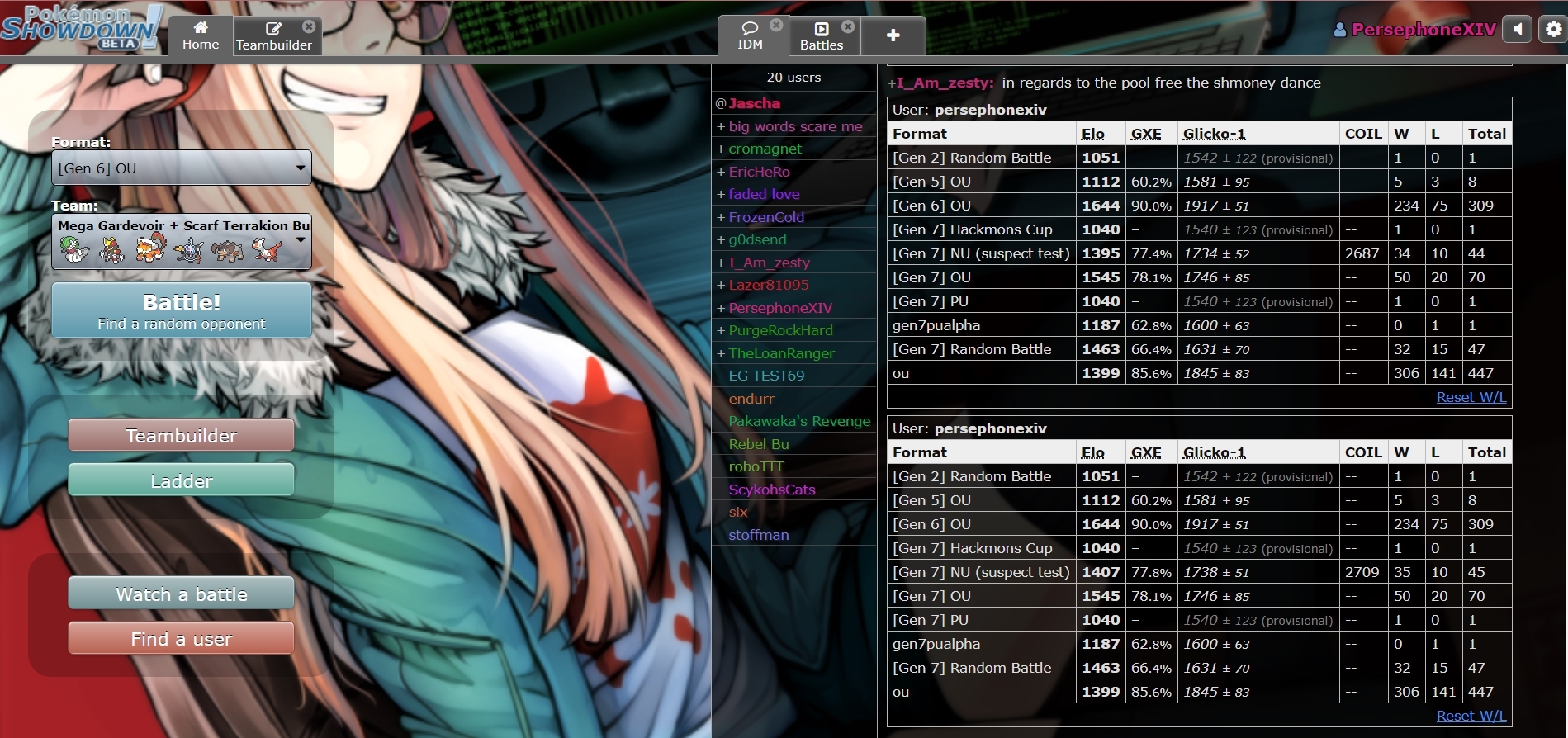Select I_Am_zesty in the user list

coord(794,263)
